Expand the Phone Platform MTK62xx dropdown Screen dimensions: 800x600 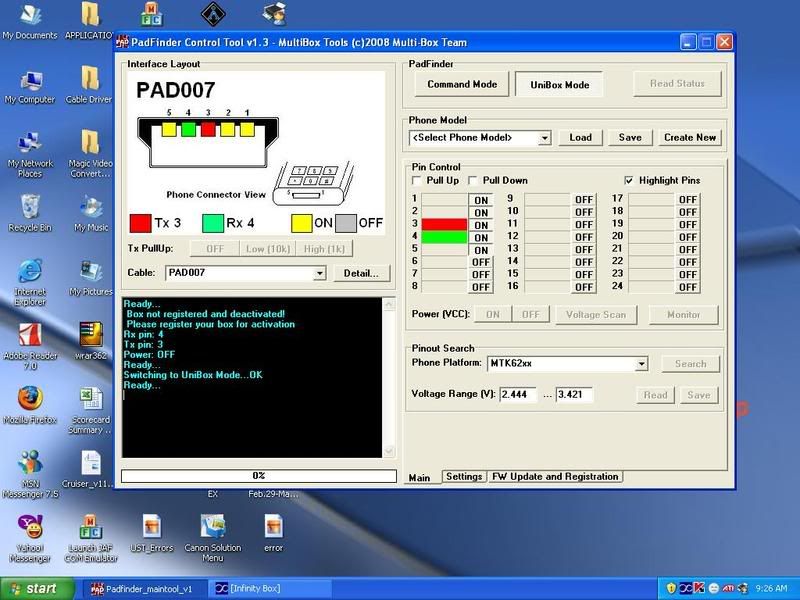(x=642, y=364)
